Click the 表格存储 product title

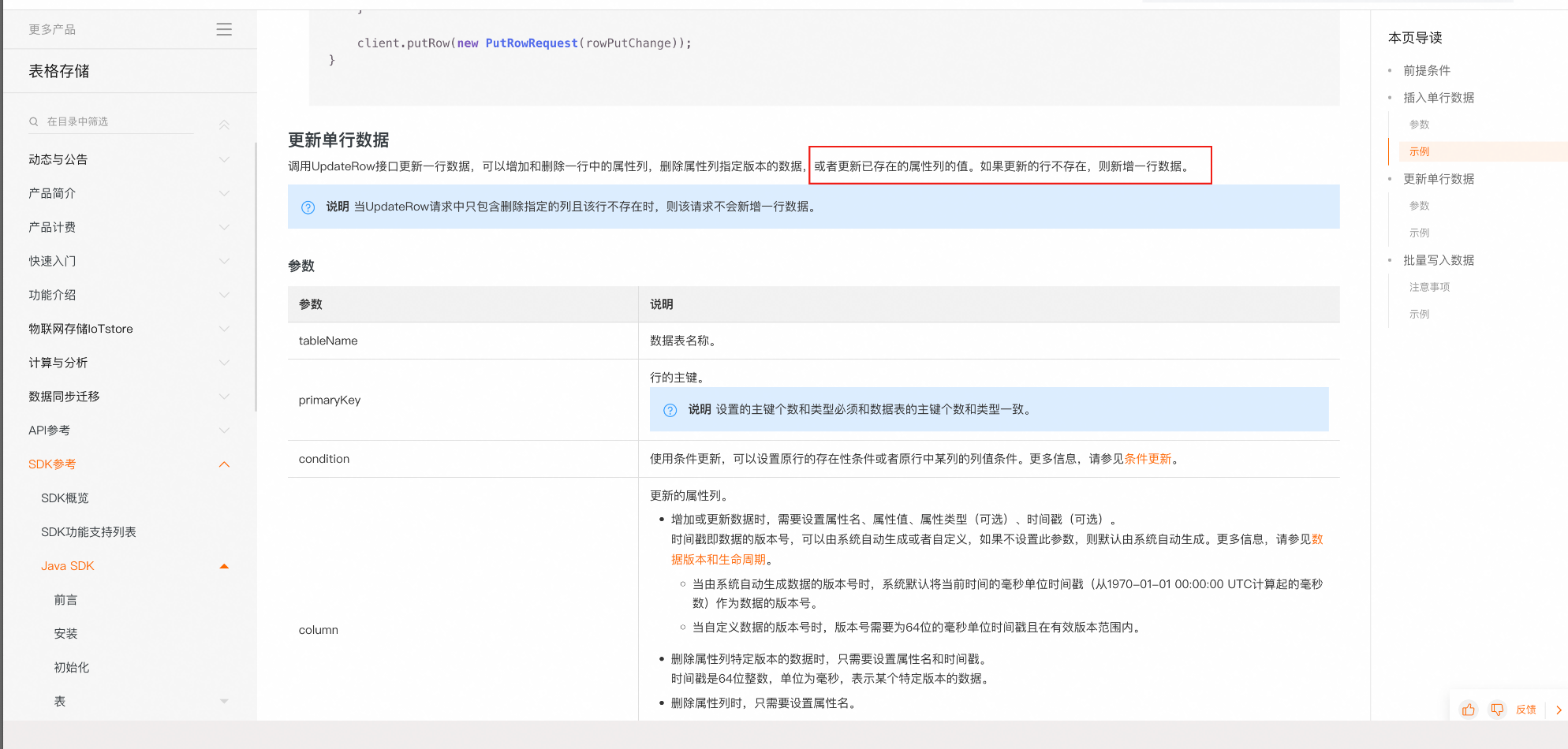coord(59,71)
